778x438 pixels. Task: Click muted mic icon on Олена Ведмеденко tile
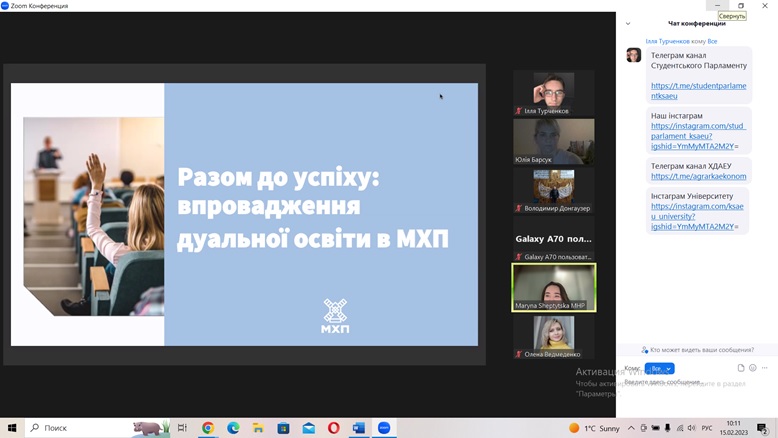519,354
